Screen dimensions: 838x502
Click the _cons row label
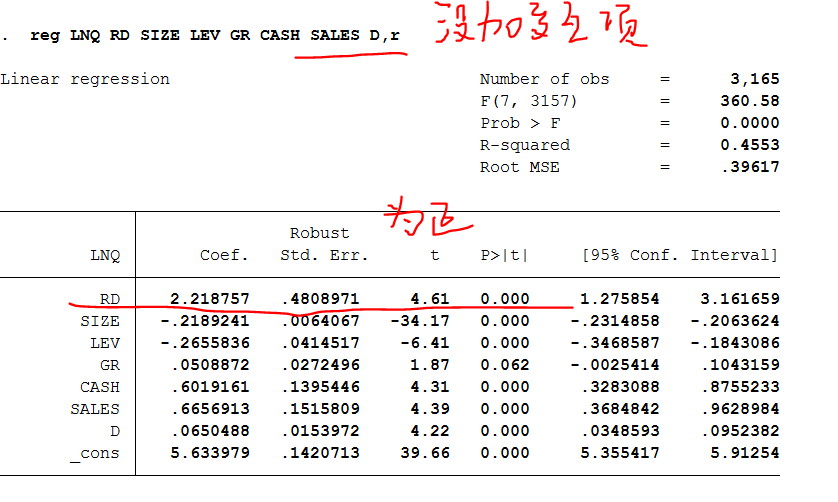[95, 453]
